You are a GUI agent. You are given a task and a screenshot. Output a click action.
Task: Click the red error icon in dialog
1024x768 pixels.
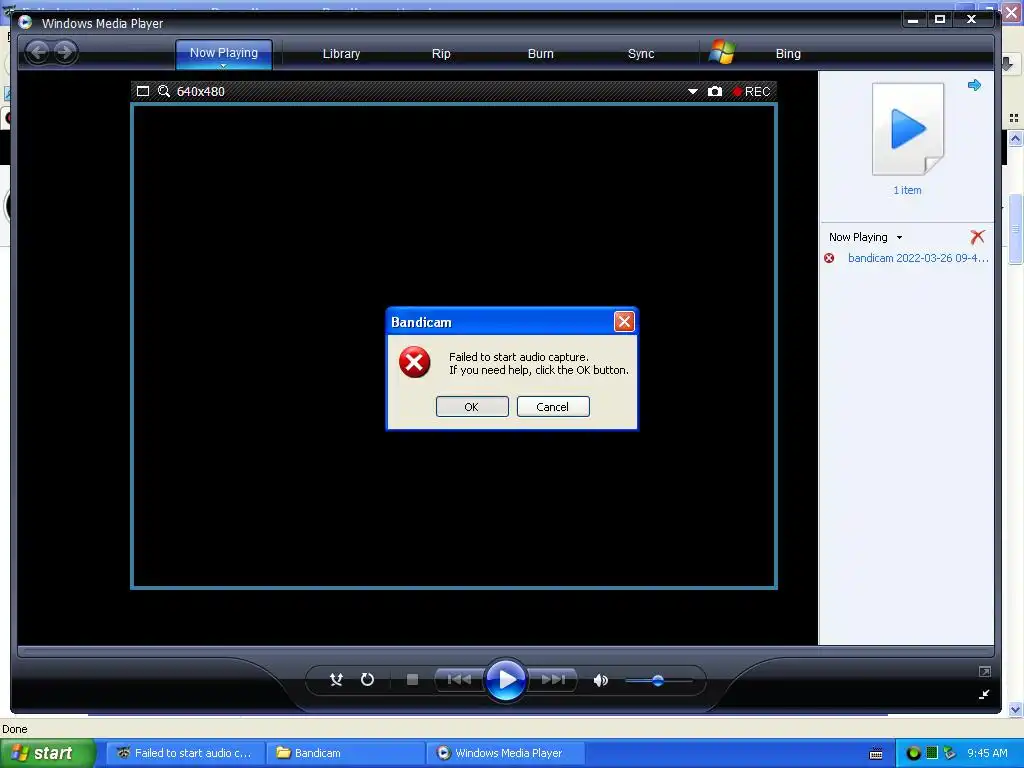tap(415, 362)
